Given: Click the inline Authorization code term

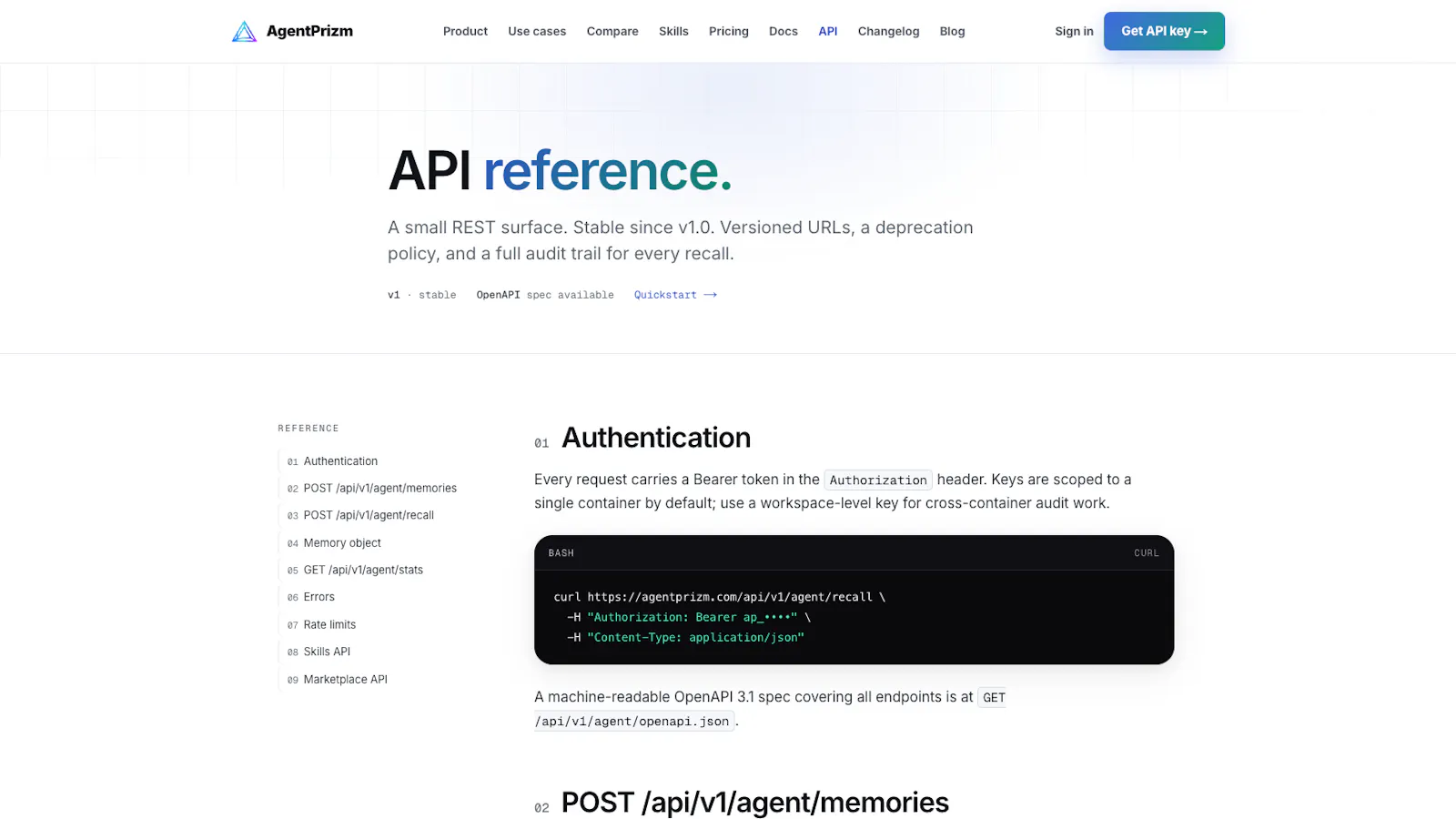Looking at the screenshot, I should click(x=878, y=480).
